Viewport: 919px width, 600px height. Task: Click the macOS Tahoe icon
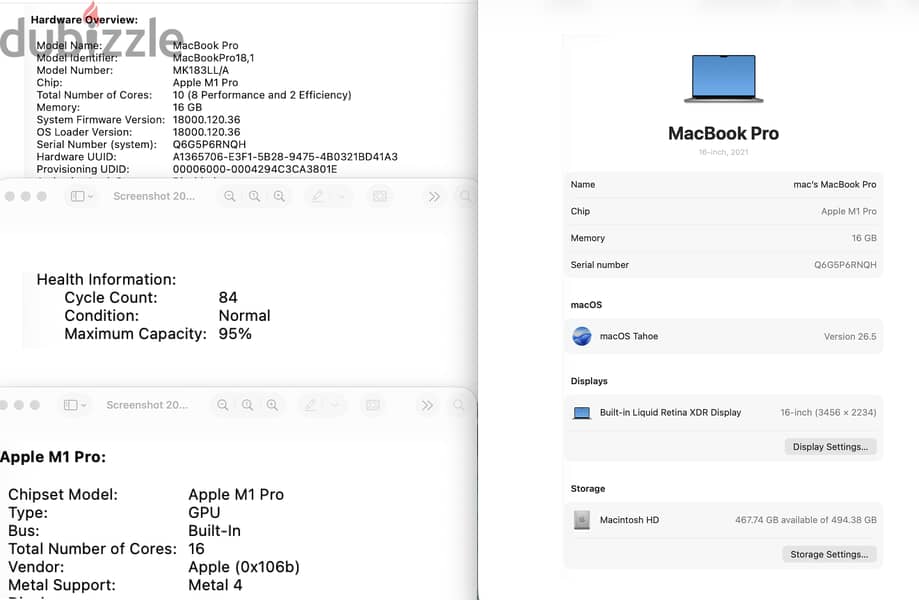coord(582,336)
